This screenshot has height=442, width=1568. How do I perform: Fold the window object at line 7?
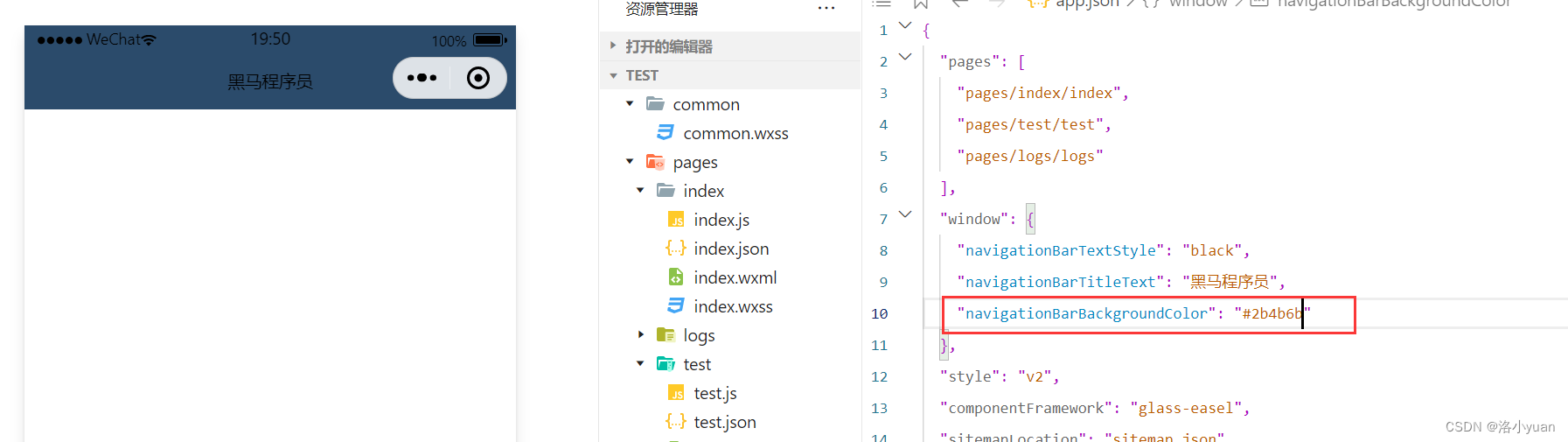click(905, 214)
